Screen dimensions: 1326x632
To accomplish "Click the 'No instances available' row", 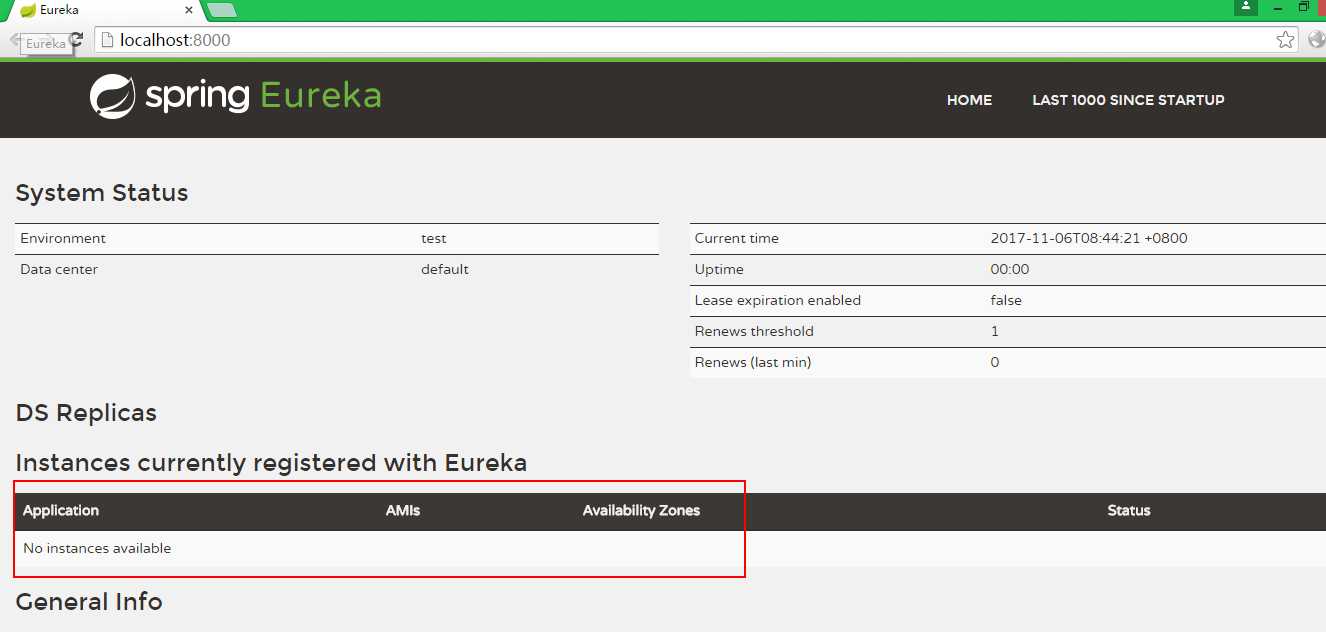I will tap(670, 548).
